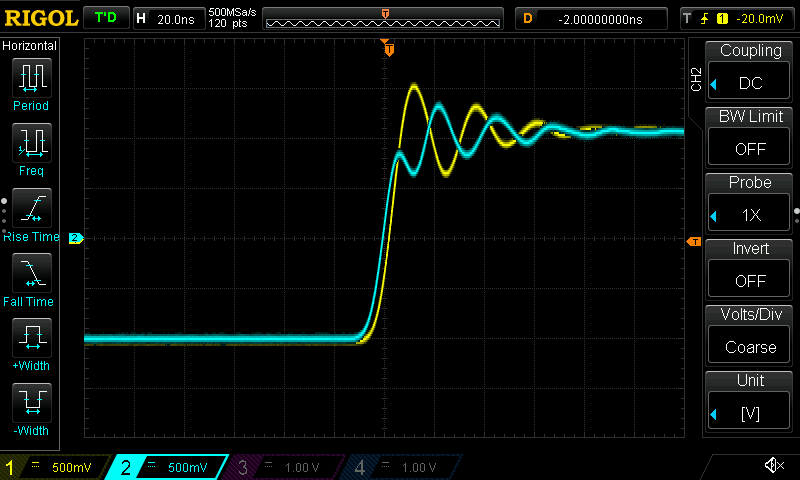Image resolution: width=800 pixels, height=480 pixels.
Task: Select channel 4 tab at 1.00 V
Action: (x=401, y=467)
